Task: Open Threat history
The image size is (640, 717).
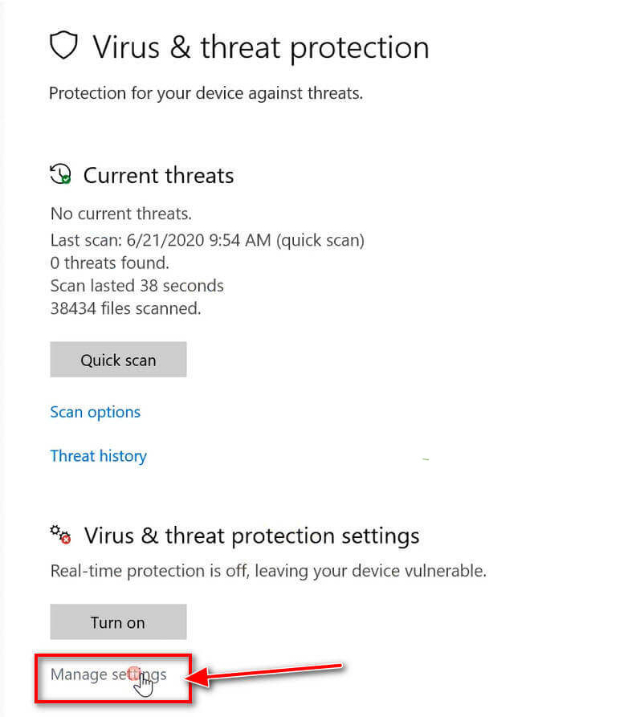Action: click(x=98, y=456)
